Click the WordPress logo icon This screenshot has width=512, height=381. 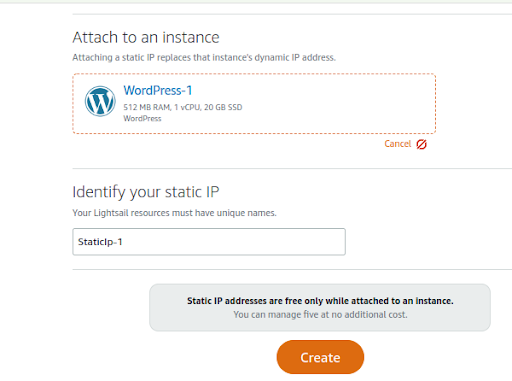tap(100, 101)
